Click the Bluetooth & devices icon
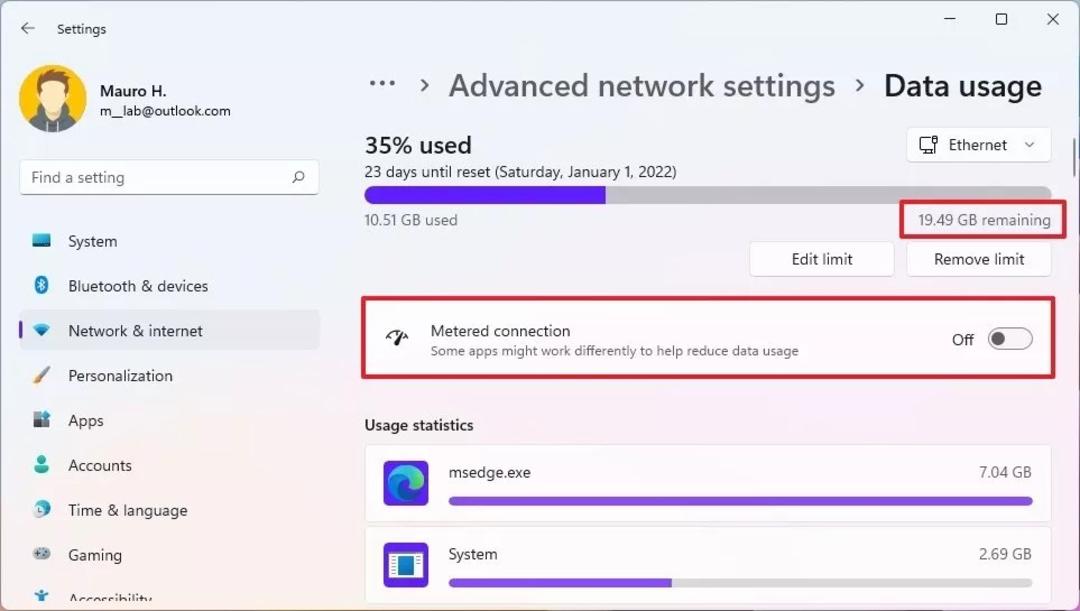Viewport: 1080px width, 611px height. 41,285
